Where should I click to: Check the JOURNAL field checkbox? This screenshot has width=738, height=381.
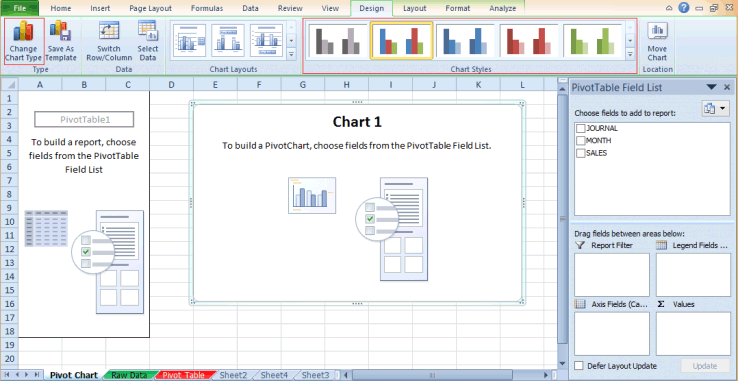(581, 128)
